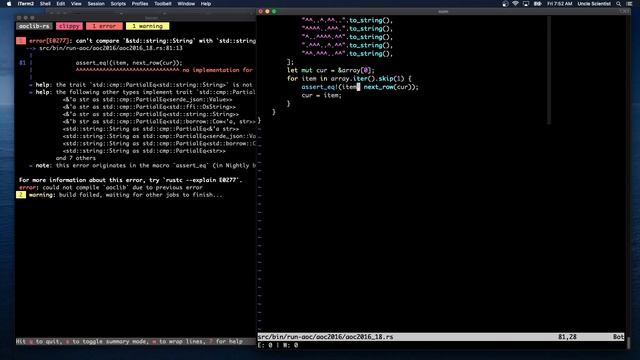
Task: Open Spotlight search magnifier icon
Action: coord(619,4)
